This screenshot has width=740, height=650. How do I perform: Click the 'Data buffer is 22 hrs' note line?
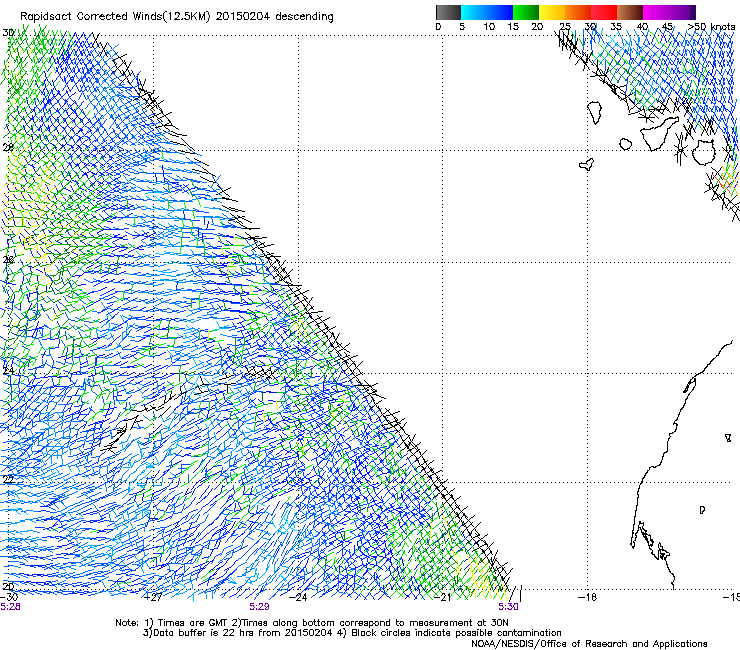coord(352,633)
